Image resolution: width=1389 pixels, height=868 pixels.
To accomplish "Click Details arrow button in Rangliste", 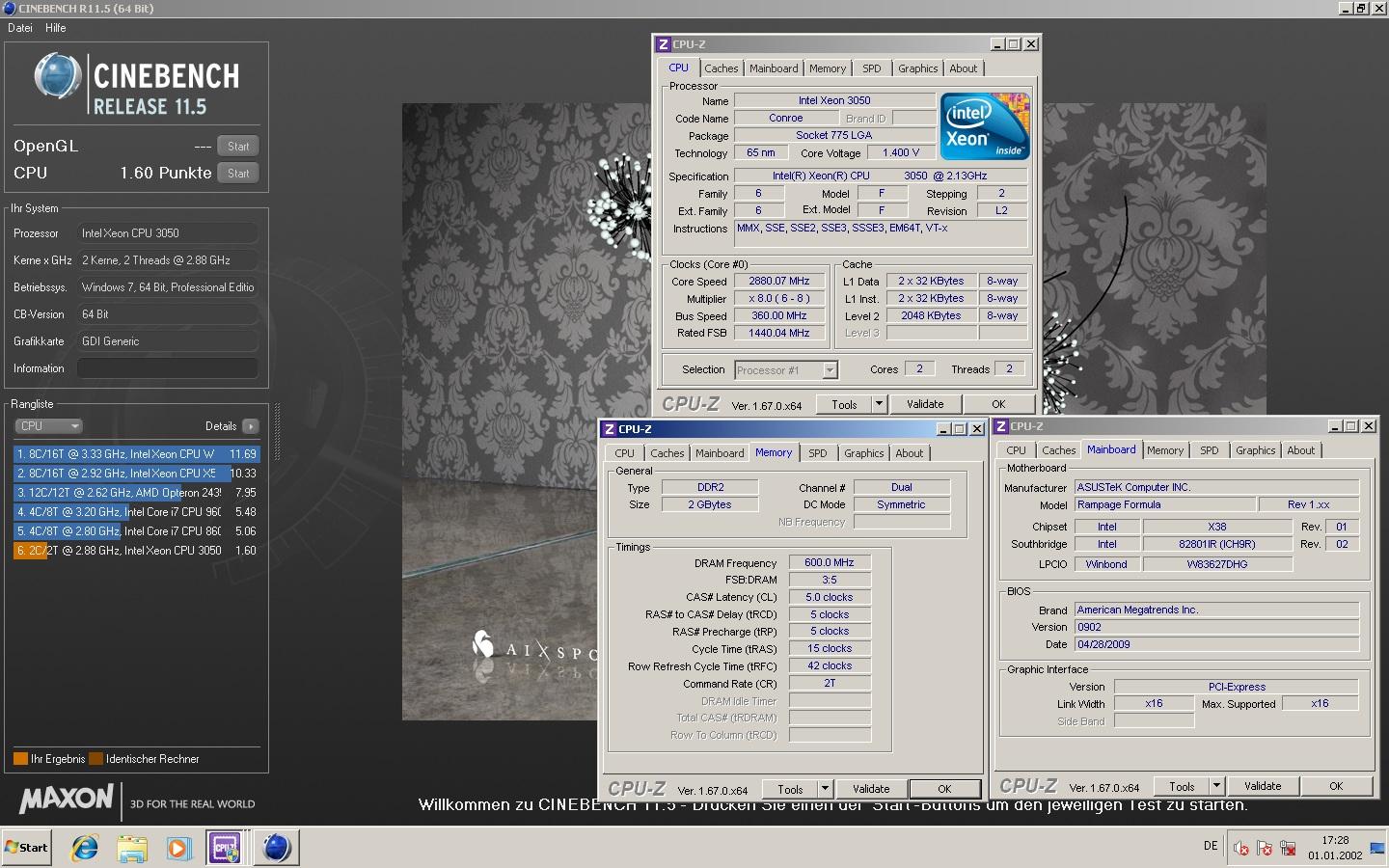I will pos(251,426).
